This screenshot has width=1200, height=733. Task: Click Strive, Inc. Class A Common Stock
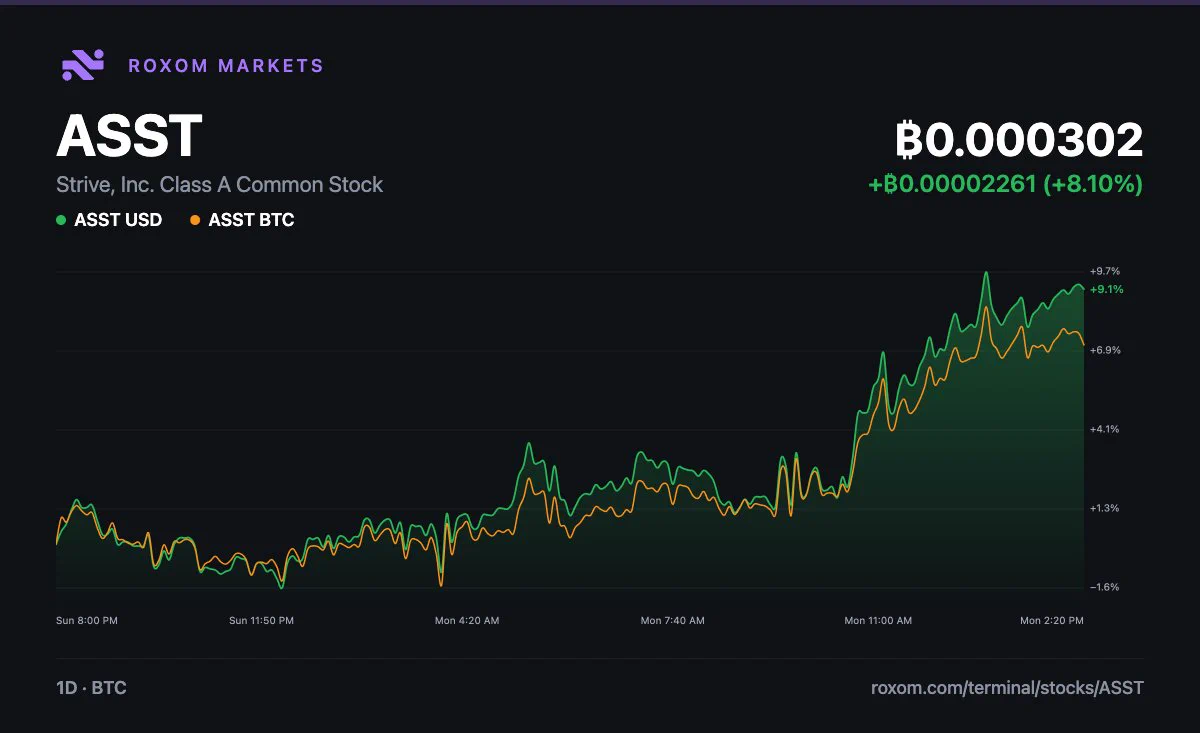click(220, 185)
